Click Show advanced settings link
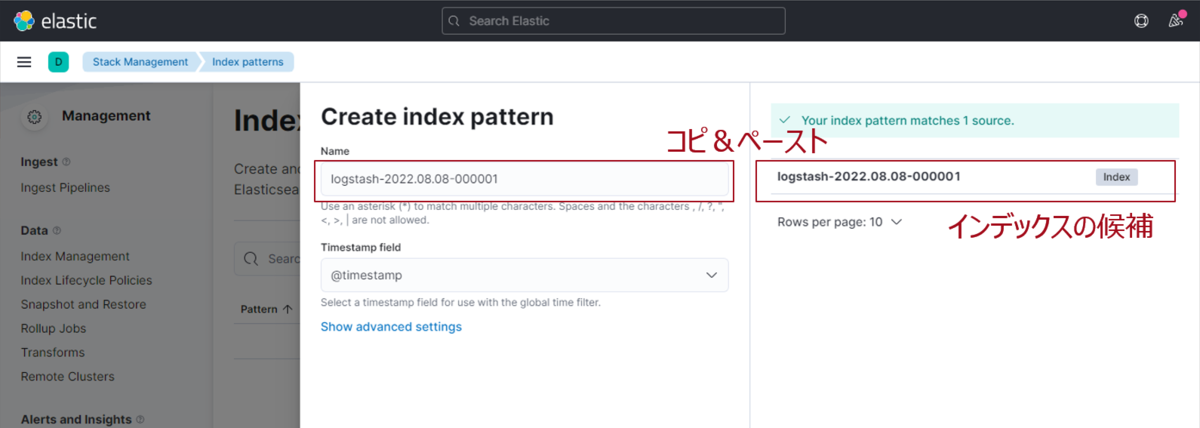The image size is (1200, 428). click(x=391, y=327)
